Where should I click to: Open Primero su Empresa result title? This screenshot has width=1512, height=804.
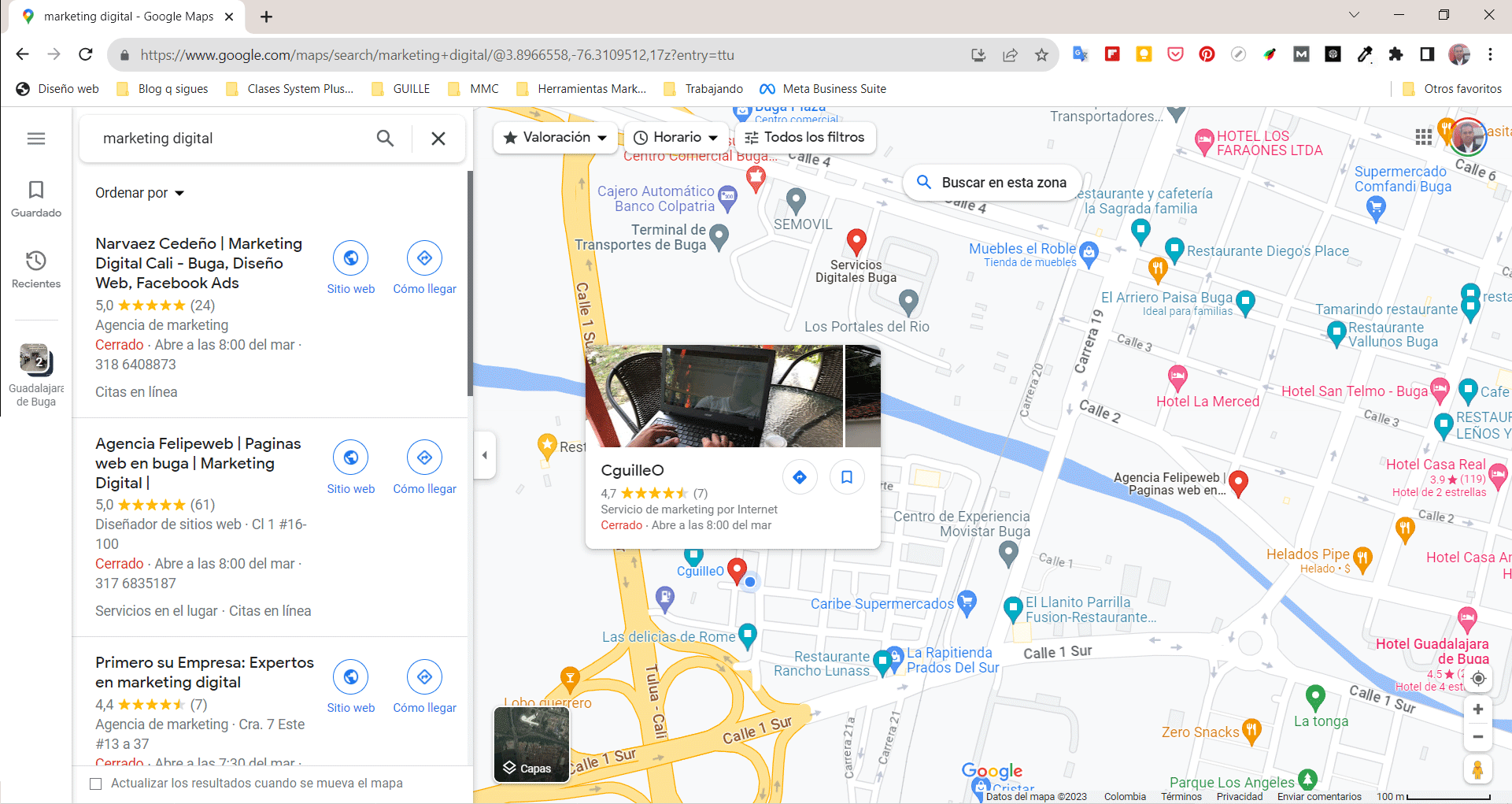205,672
